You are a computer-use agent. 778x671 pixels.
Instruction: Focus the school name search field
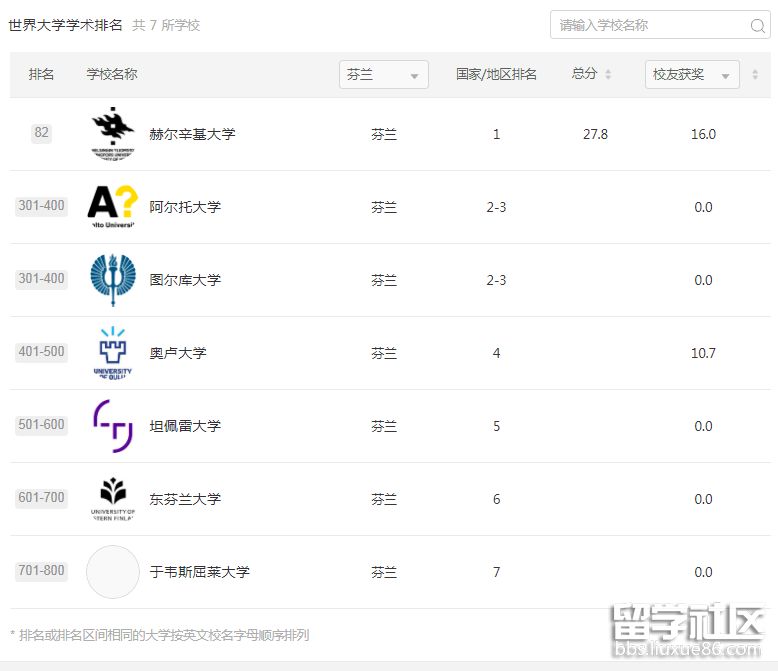(x=660, y=25)
